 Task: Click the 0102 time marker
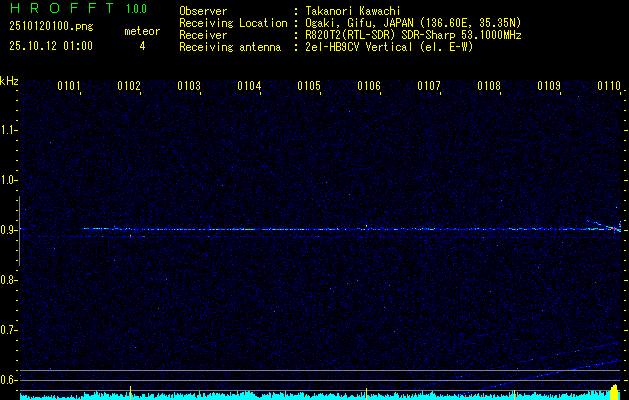[x=129, y=86]
